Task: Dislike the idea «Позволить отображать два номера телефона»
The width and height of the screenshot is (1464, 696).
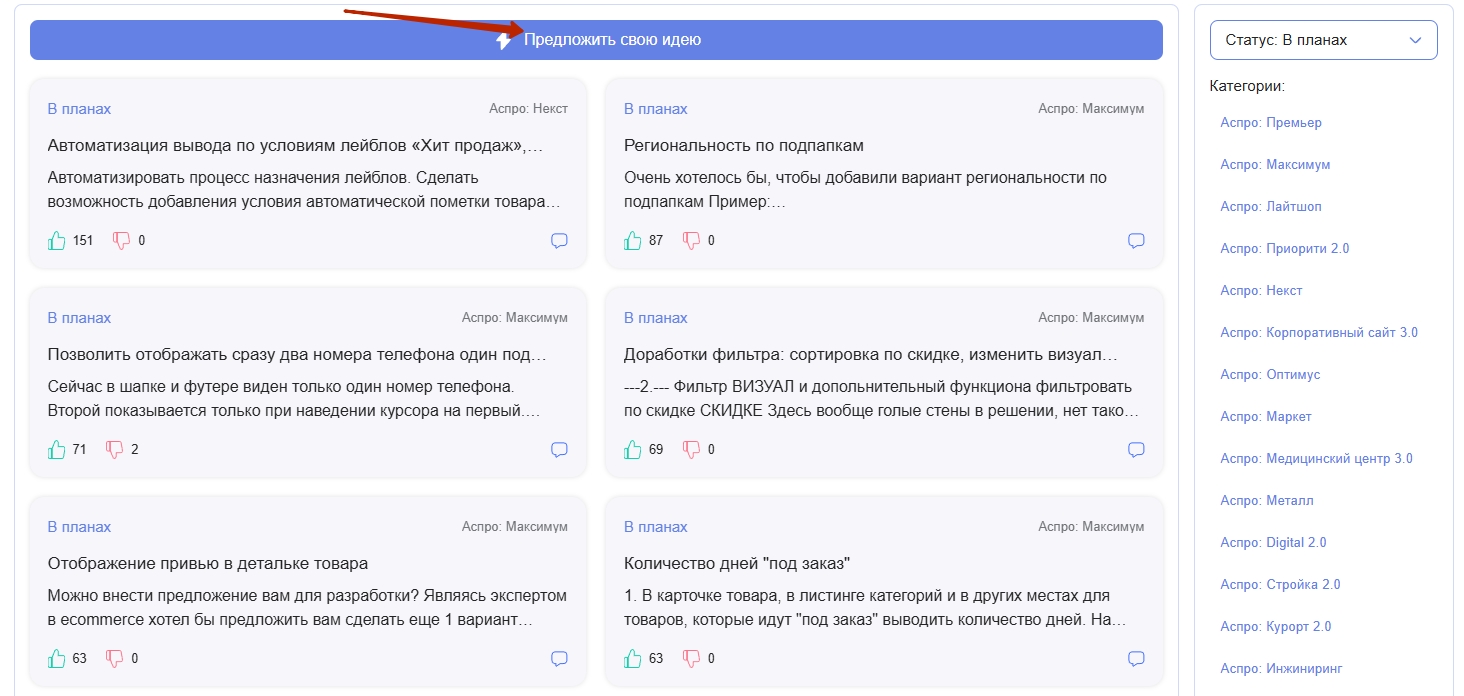Action: (x=114, y=449)
